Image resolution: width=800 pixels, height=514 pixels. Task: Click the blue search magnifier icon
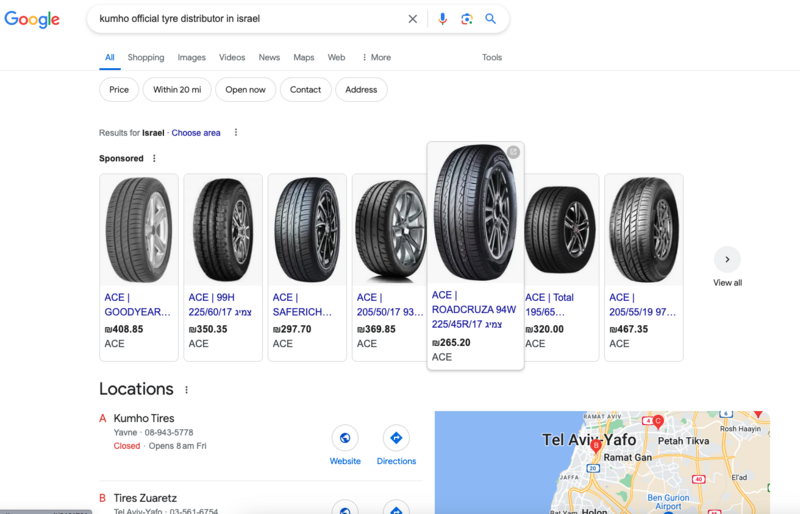(x=490, y=19)
